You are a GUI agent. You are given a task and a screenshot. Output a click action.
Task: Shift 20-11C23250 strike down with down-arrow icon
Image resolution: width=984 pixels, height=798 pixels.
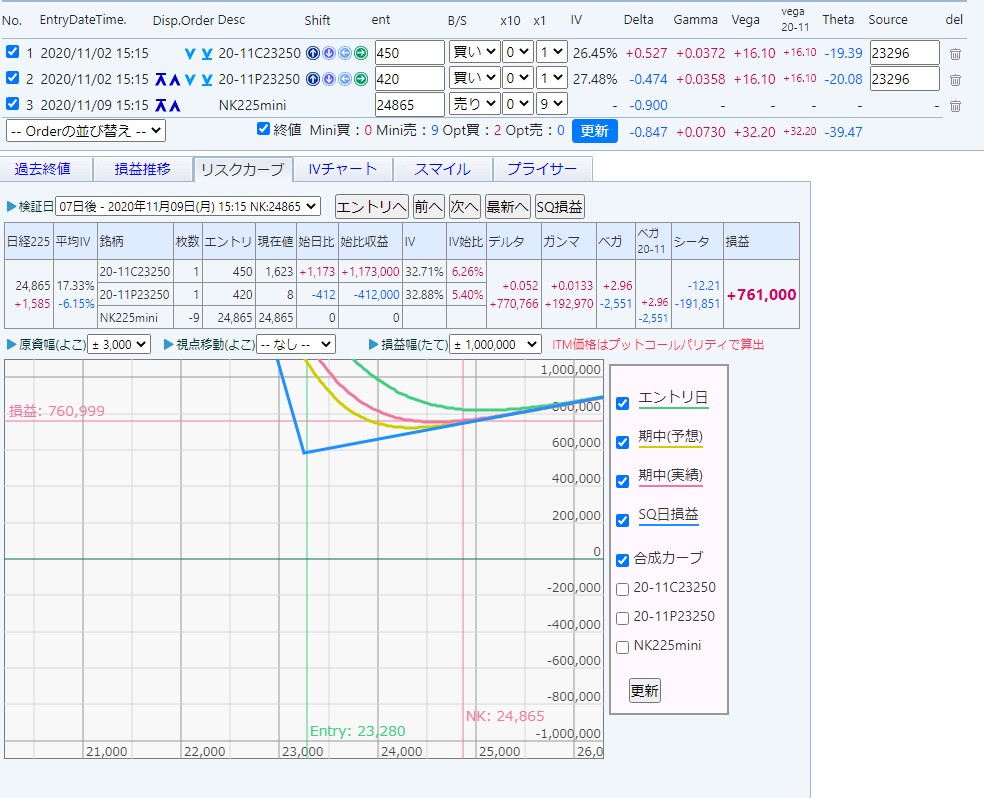[x=329, y=53]
